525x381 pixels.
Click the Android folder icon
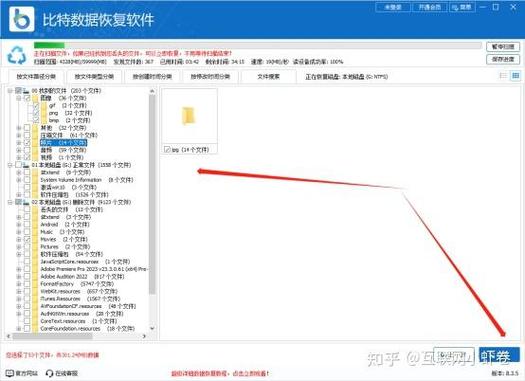(35, 224)
